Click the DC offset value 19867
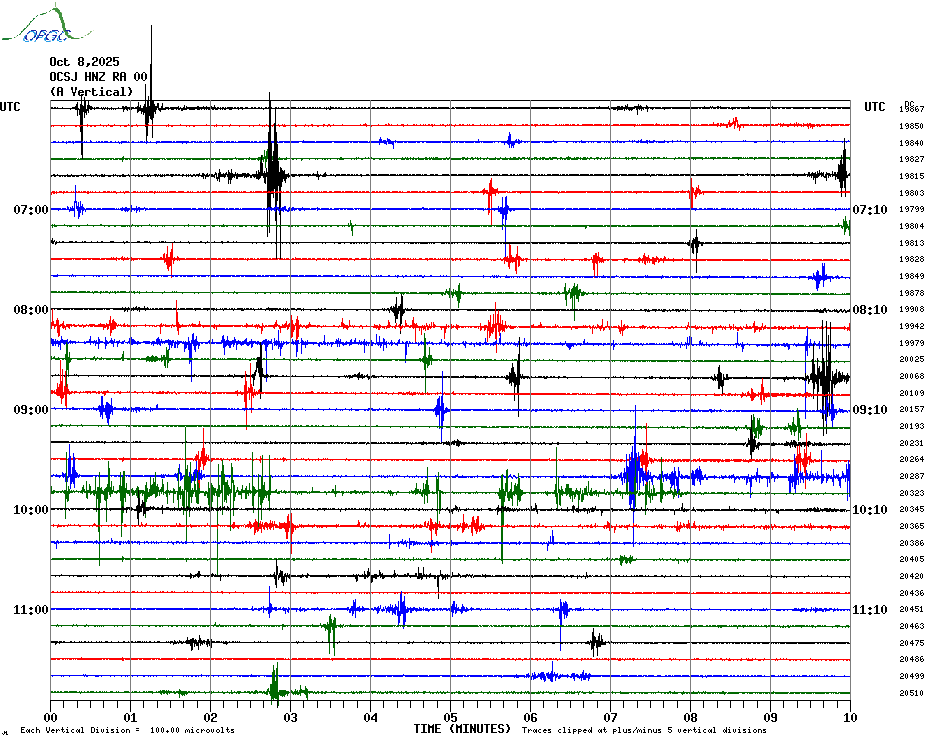 tap(911, 109)
